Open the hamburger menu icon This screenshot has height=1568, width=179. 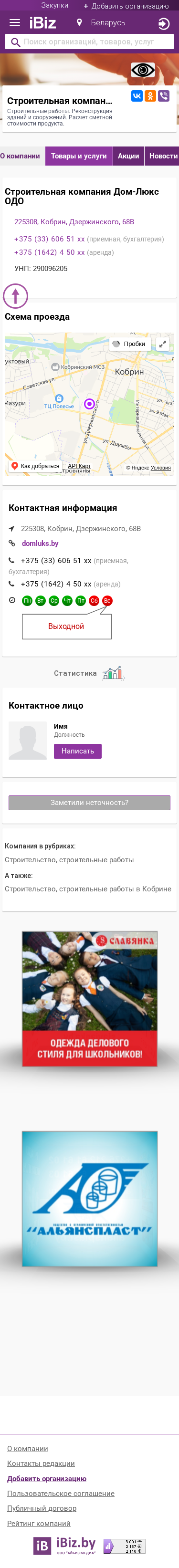(15, 23)
